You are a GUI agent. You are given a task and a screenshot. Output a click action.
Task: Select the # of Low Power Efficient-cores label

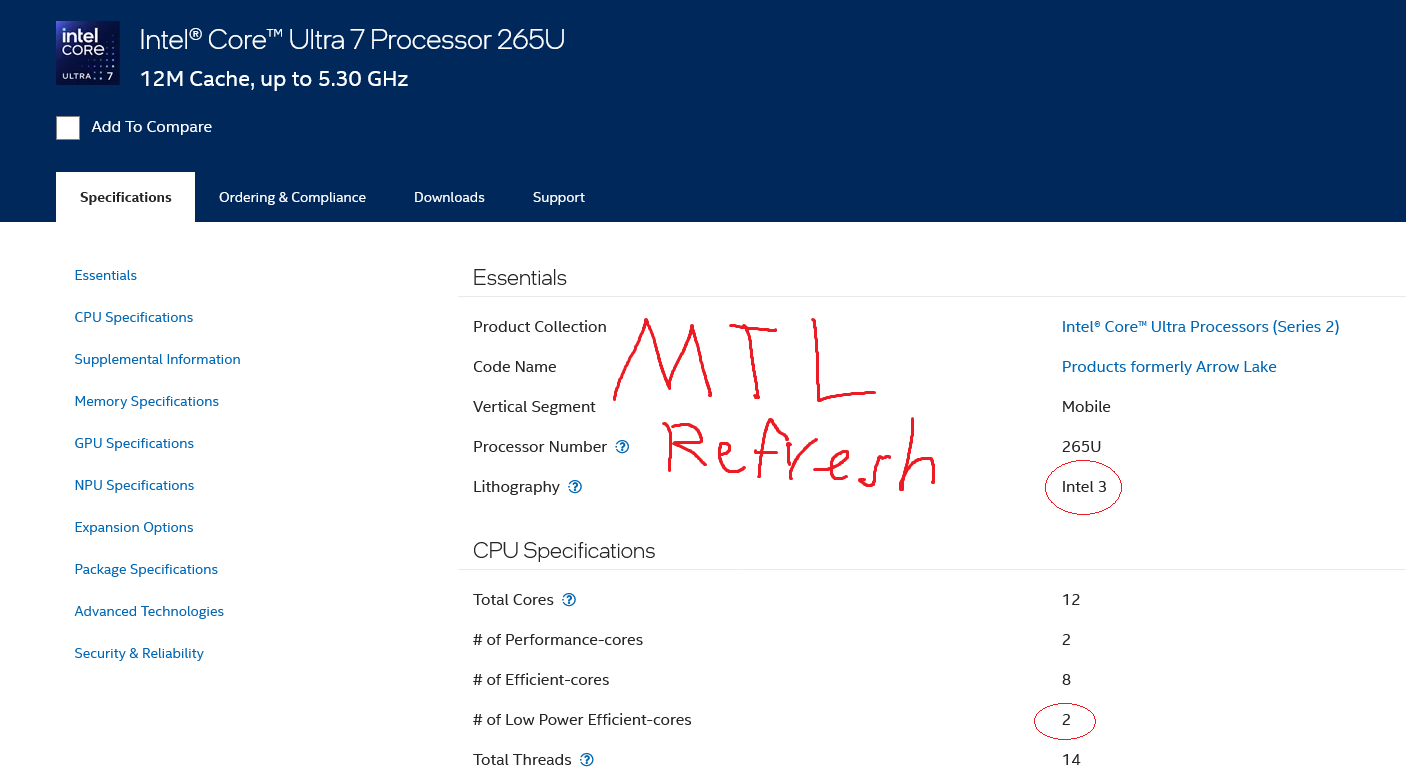coord(582,720)
